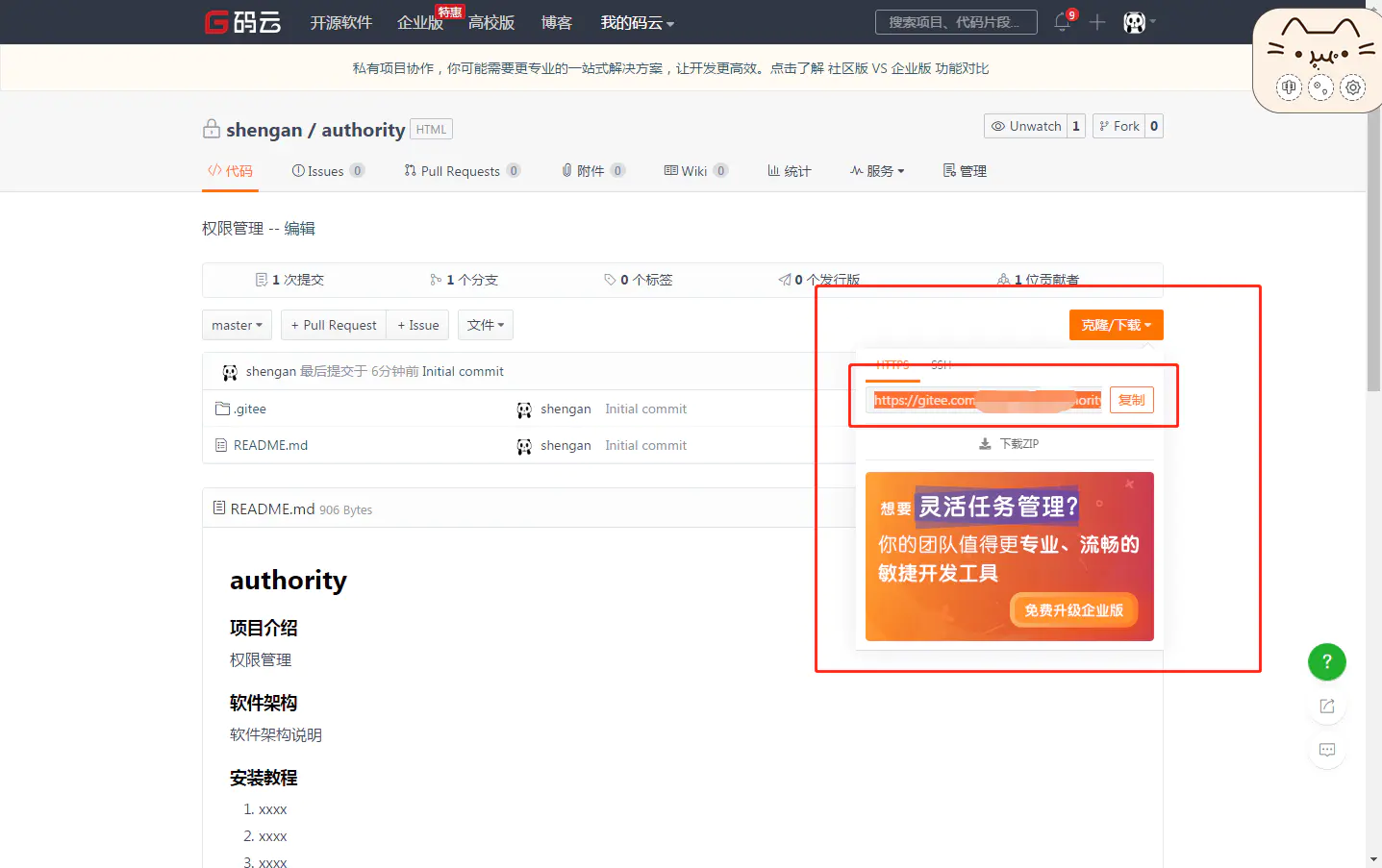Open the 博客 navigation item
The height and width of the screenshot is (868, 1382).
pos(557,22)
